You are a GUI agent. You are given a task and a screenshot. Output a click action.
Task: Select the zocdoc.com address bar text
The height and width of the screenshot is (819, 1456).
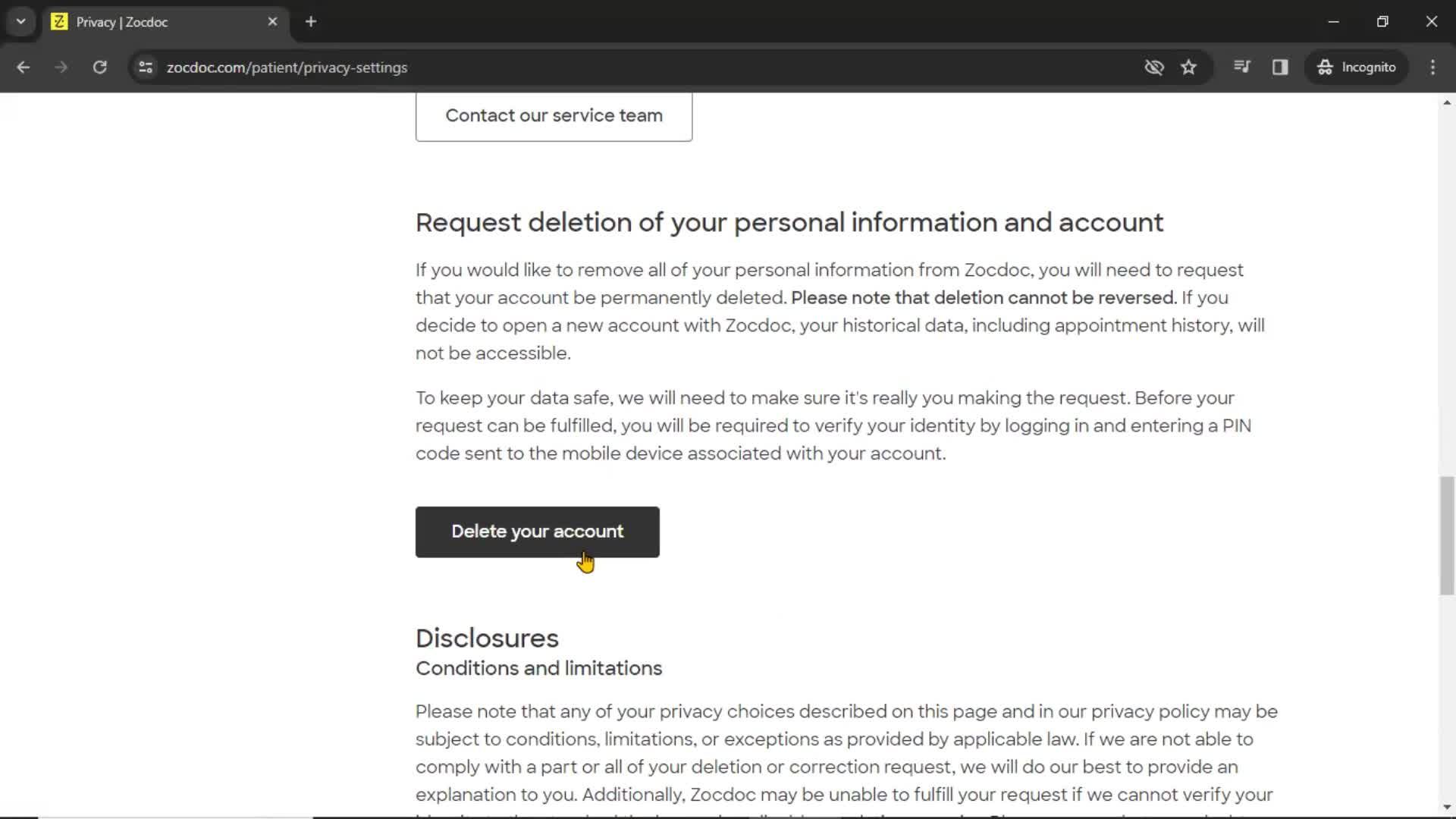288,67
